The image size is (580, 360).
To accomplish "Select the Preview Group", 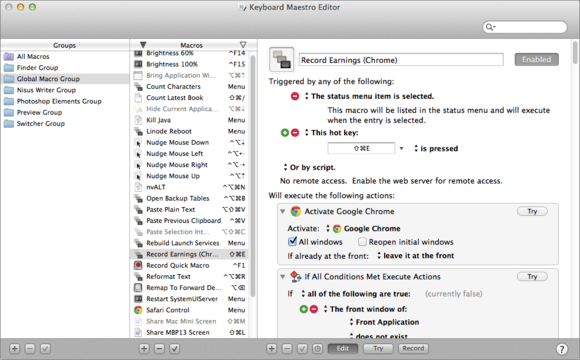I will click(x=65, y=112).
